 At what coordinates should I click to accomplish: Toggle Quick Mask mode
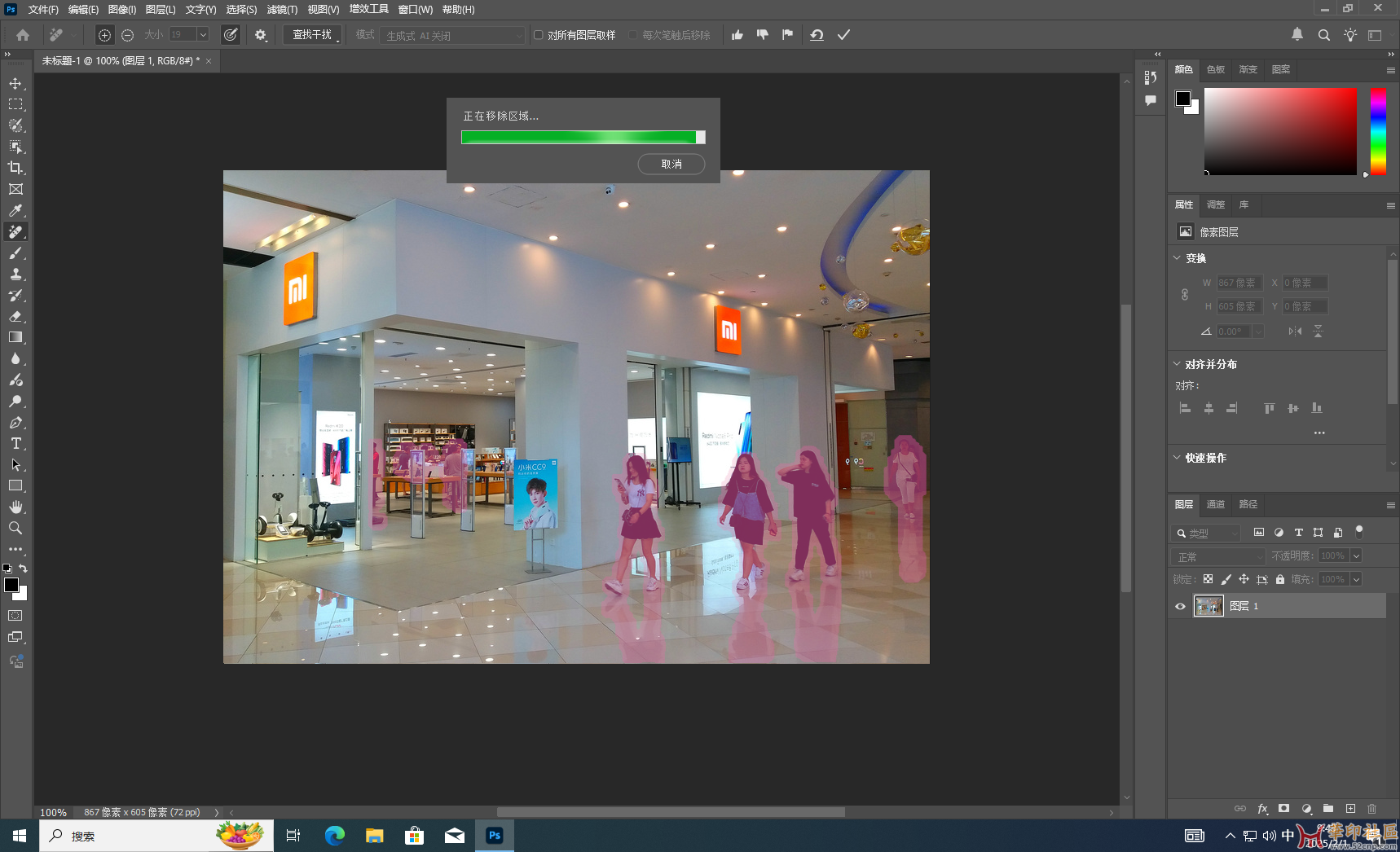15,616
